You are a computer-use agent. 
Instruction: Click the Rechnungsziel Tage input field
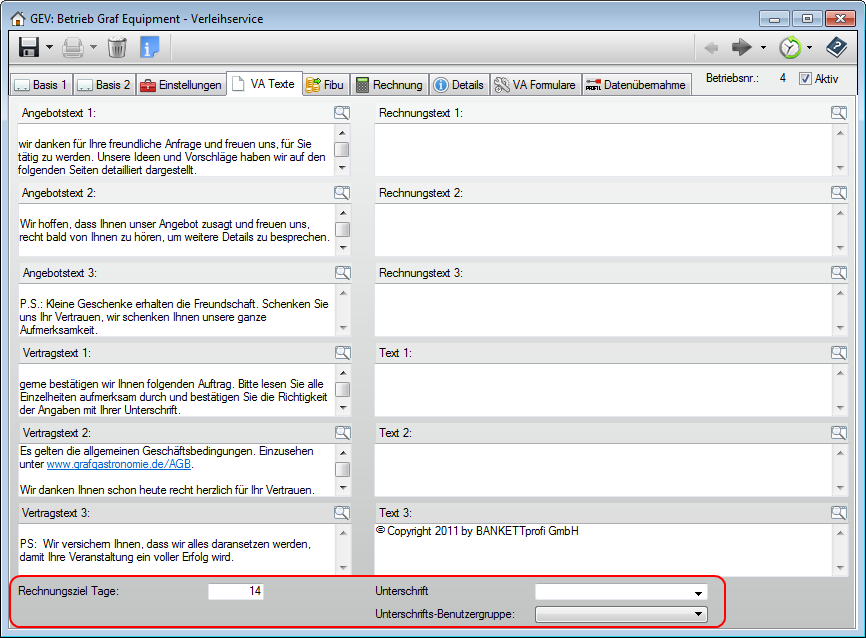pyautogui.click(x=236, y=592)
